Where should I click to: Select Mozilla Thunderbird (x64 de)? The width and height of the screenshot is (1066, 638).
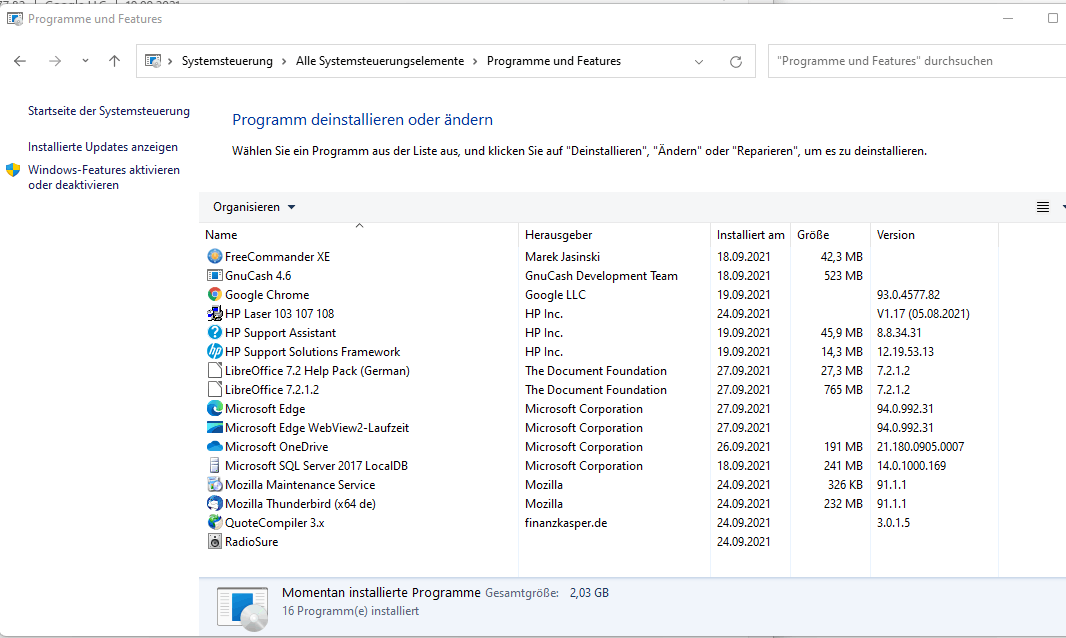[x=300, y=504]
